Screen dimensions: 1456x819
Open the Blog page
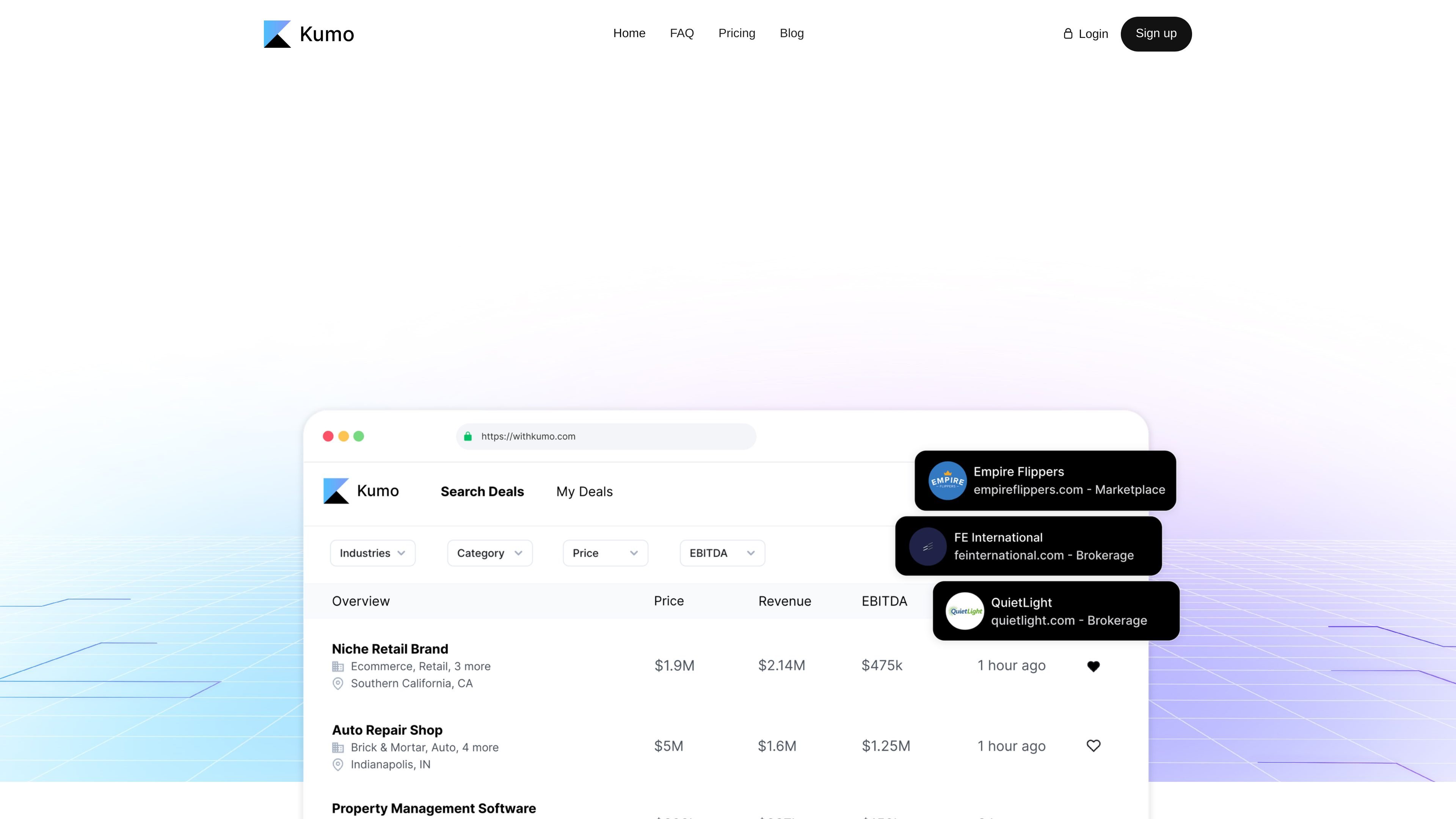click(x=791, y=33)
